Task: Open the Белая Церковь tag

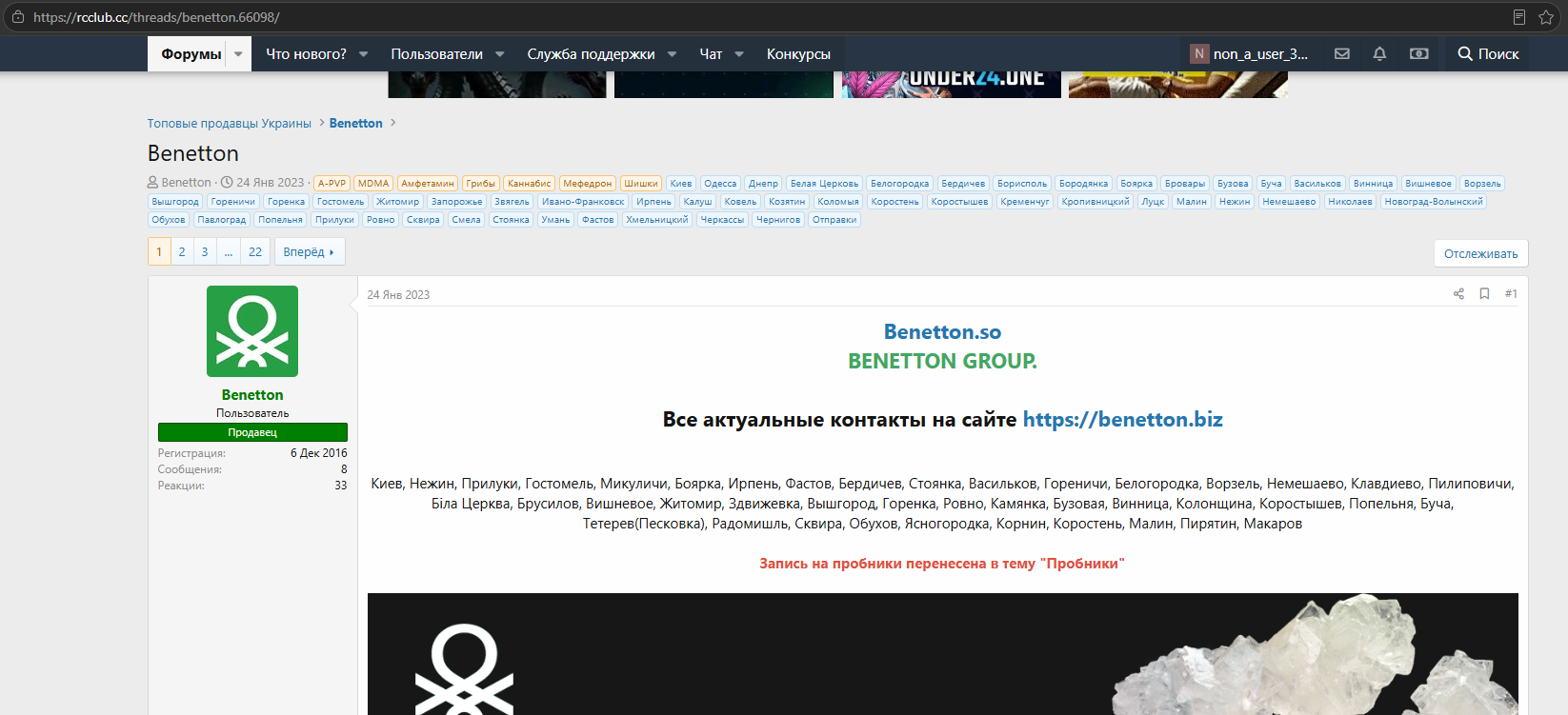Action: tap(824, 184)
